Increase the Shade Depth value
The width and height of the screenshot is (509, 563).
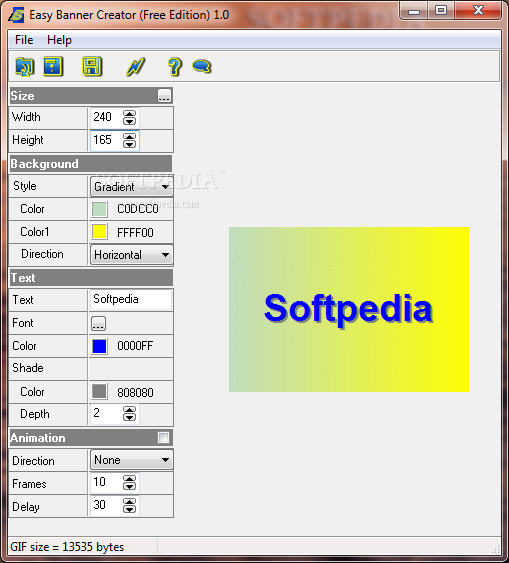129,410
